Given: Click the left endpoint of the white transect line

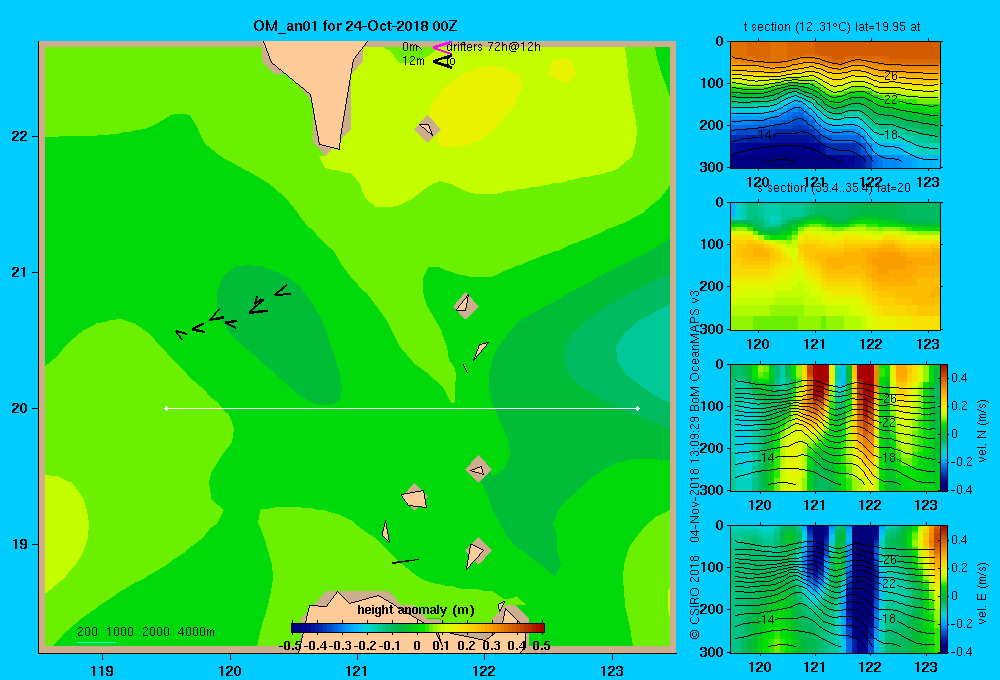Looking at the screenshot, I should coord(166,408).
